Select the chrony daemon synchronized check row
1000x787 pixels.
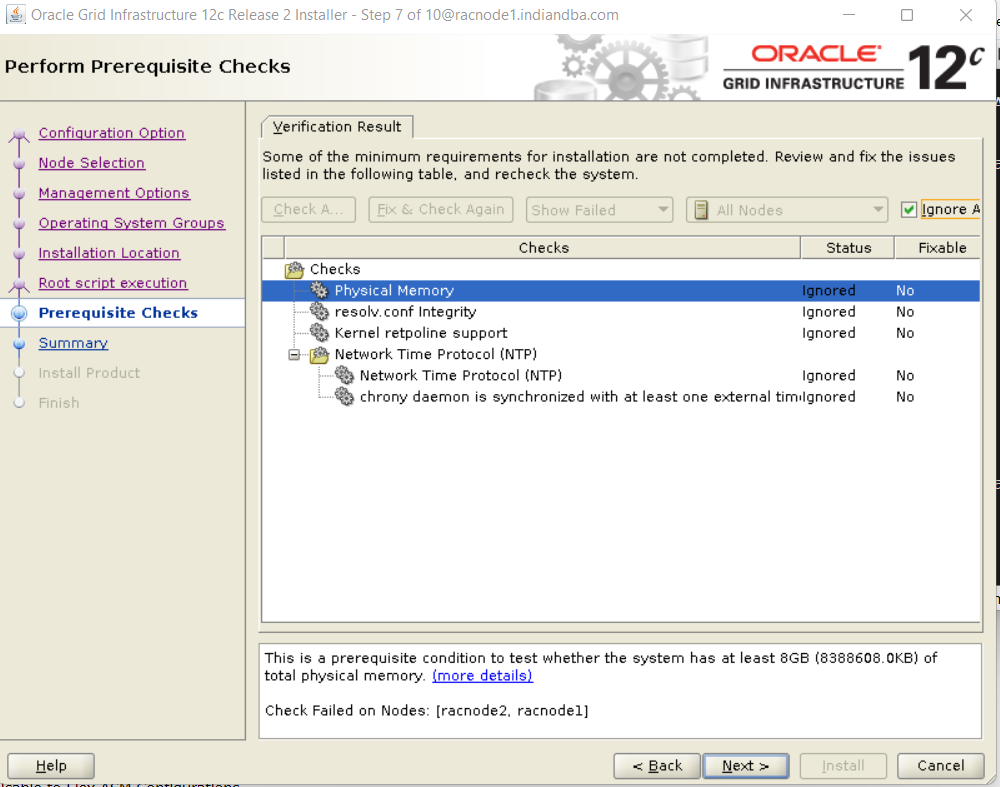[621, 397]
